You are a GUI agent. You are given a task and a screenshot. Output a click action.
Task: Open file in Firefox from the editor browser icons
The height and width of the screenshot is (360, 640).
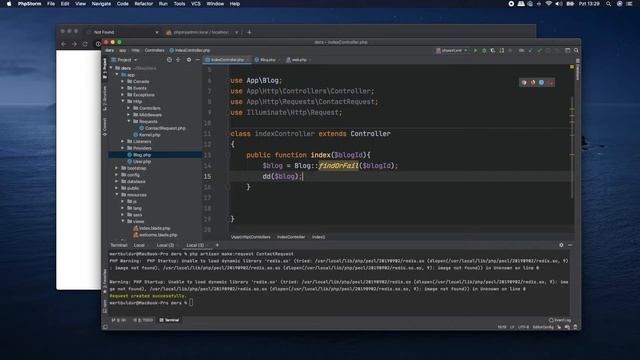pos(533,82)
